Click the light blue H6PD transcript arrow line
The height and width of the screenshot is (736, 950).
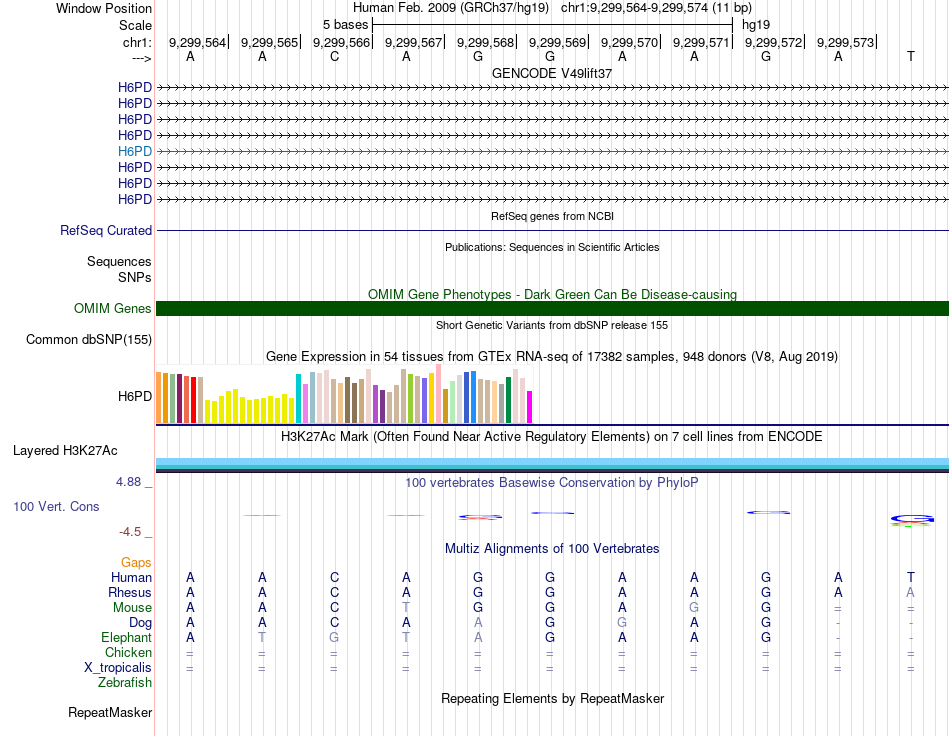click(x=552, y=151)
